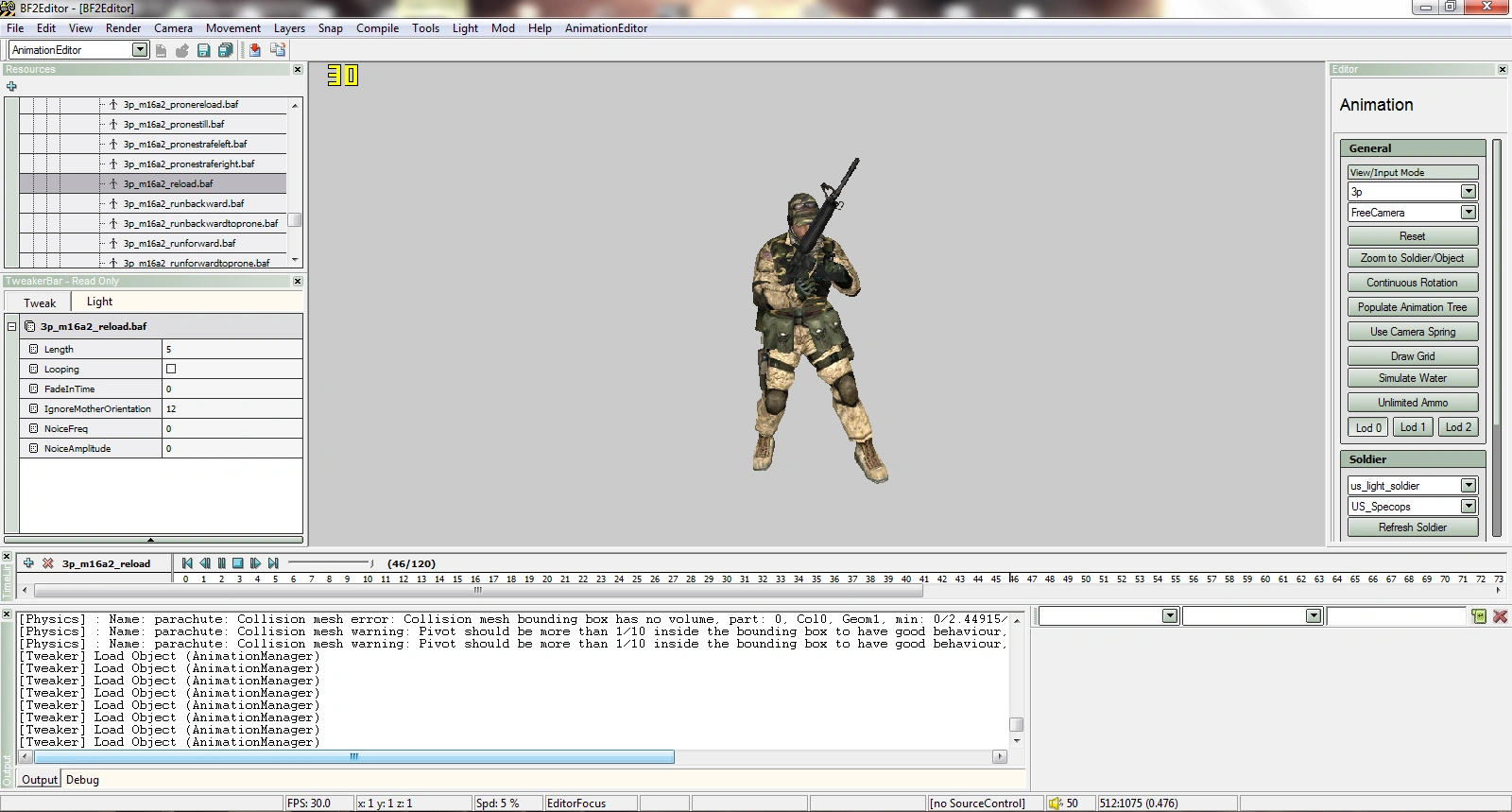Remove 3p_m16a2_reload with the red X icon
The width and height of the screenshot is (1512, 812).
point(47,563)
